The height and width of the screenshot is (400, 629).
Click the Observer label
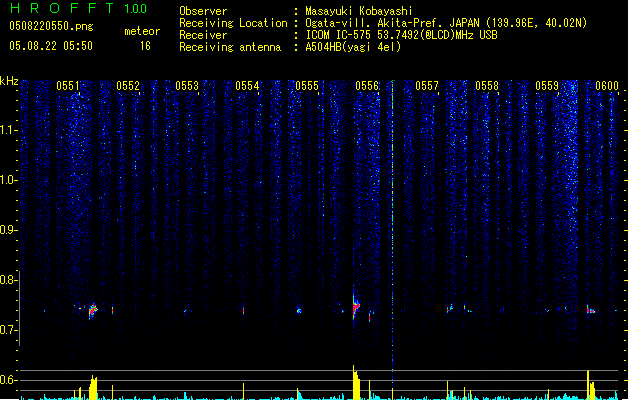(203, 11)
